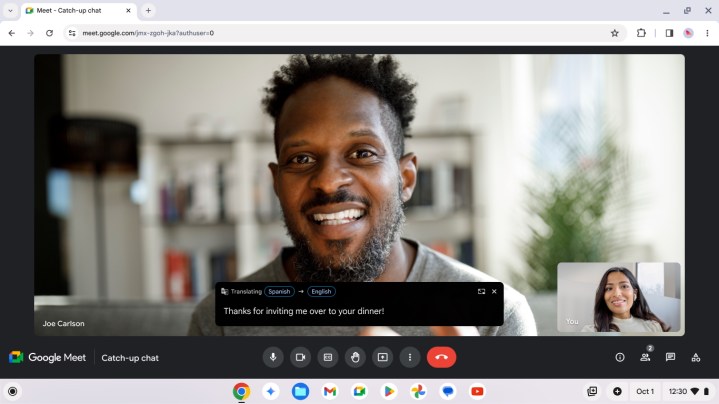
Task: Mute the microphone in Meet
Action: 273,357
